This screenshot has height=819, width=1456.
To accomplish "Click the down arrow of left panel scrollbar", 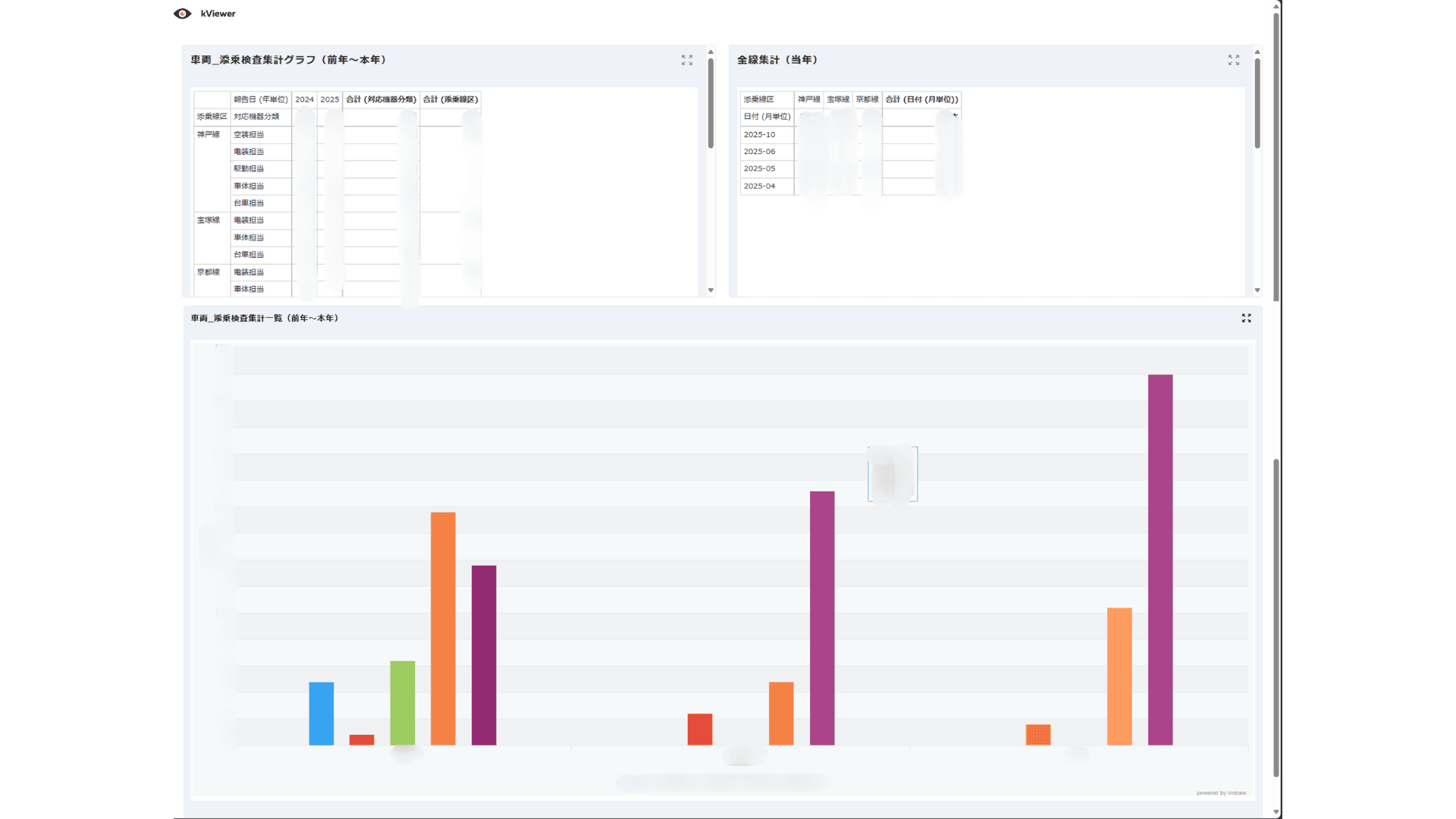I will click(x=711, y=290).
